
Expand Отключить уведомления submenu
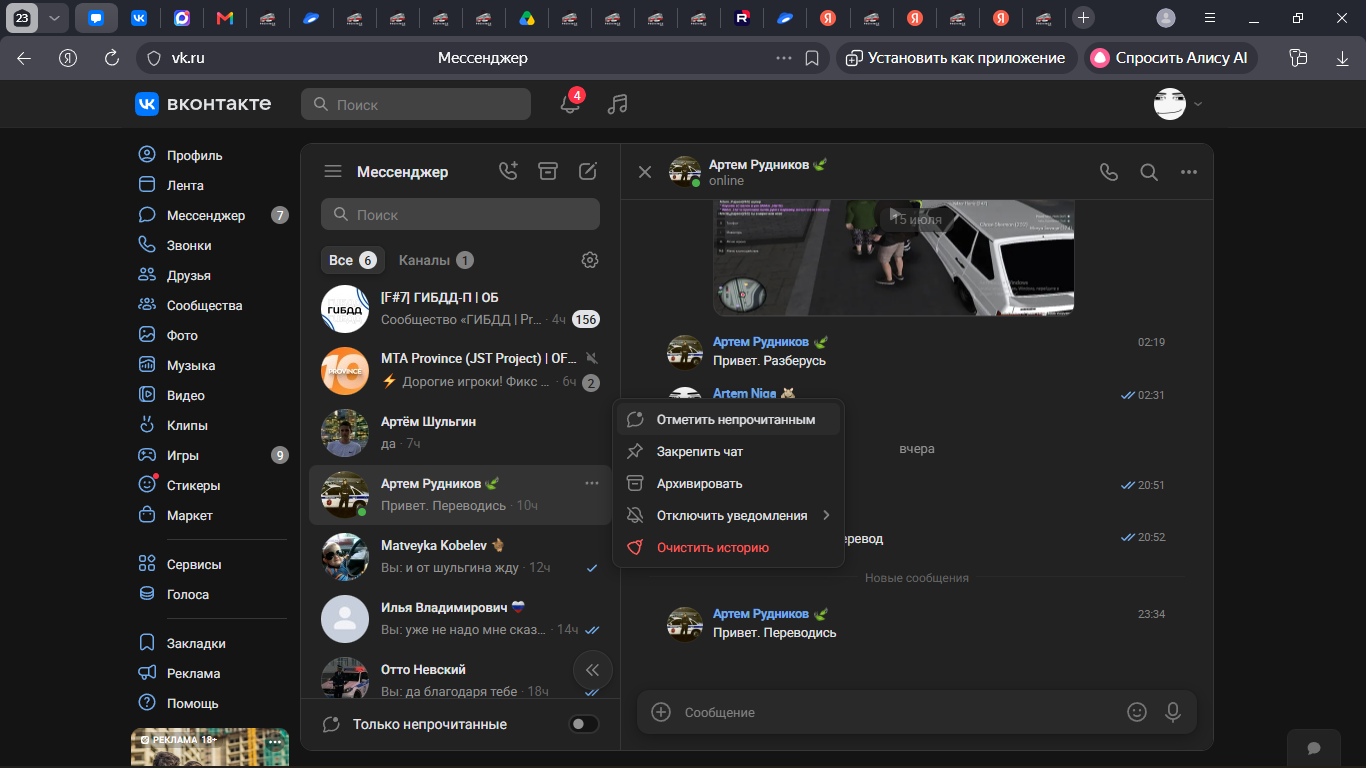(x=826, y=515)
